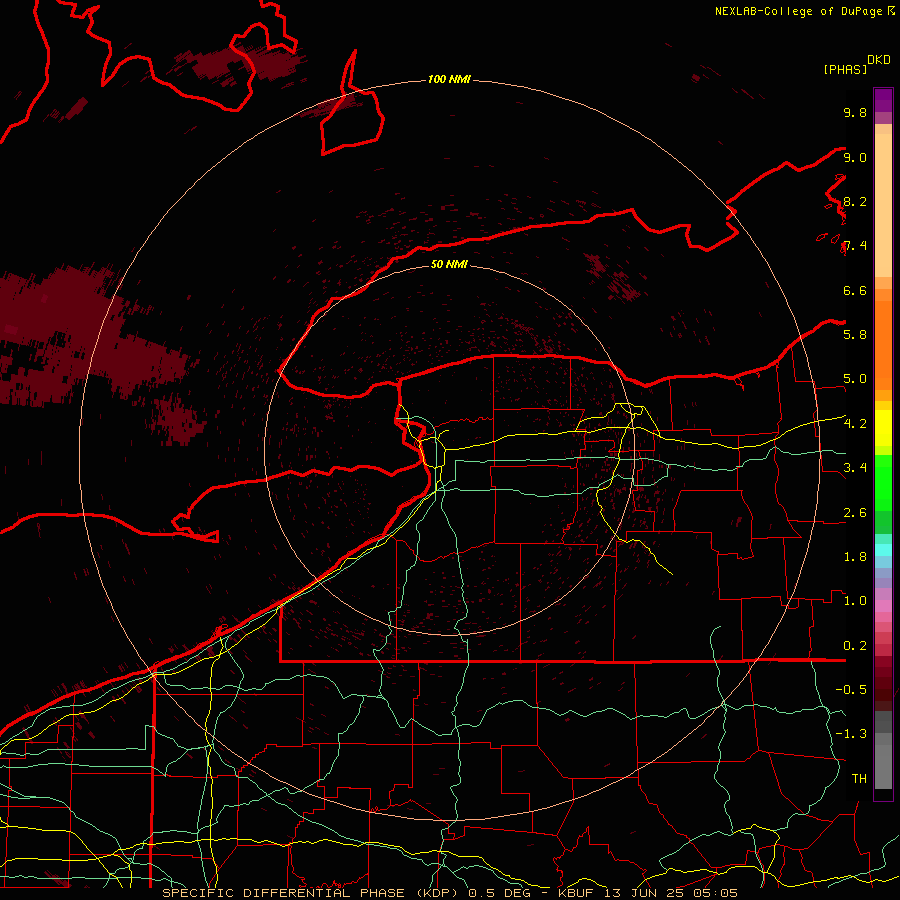Click the -0.5 scale value
Image resolution: width=900 pixels, height=900 pixels.
click(x=851, y=689)
